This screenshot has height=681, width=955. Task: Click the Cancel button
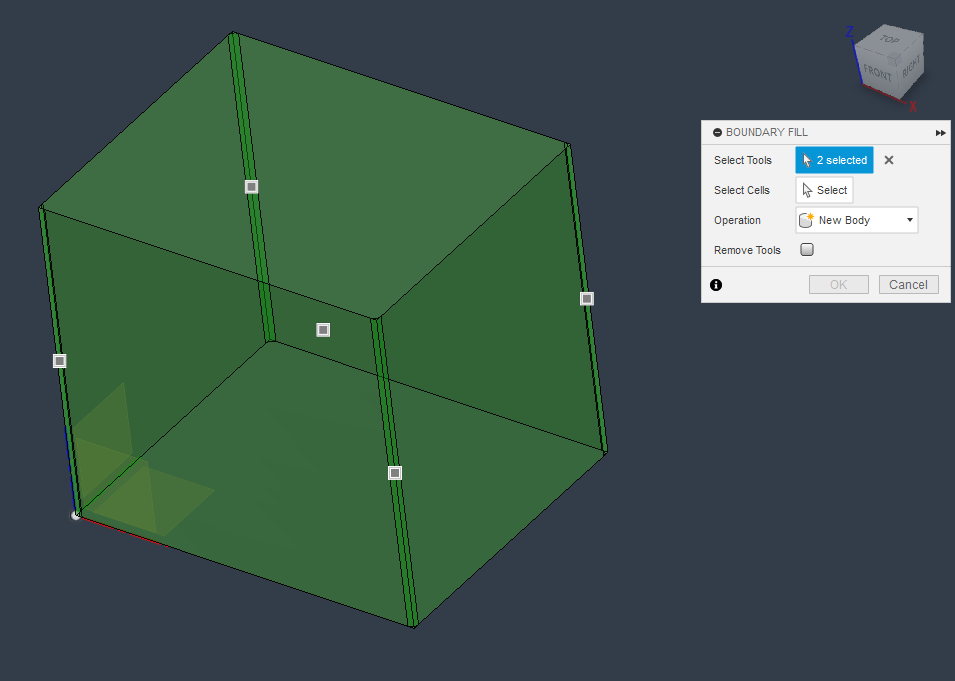click(908, 284)
